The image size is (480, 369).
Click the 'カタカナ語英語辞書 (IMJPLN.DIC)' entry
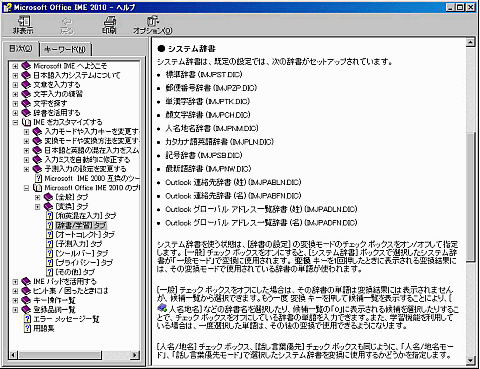tap(219, 142)
